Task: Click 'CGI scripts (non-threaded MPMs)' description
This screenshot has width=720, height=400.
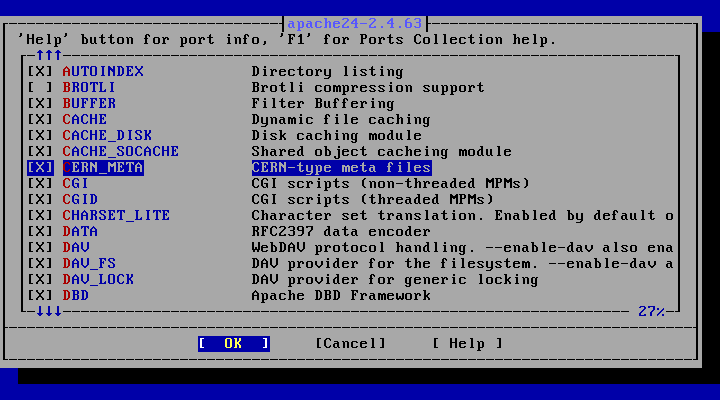Action: pos(391,184)
